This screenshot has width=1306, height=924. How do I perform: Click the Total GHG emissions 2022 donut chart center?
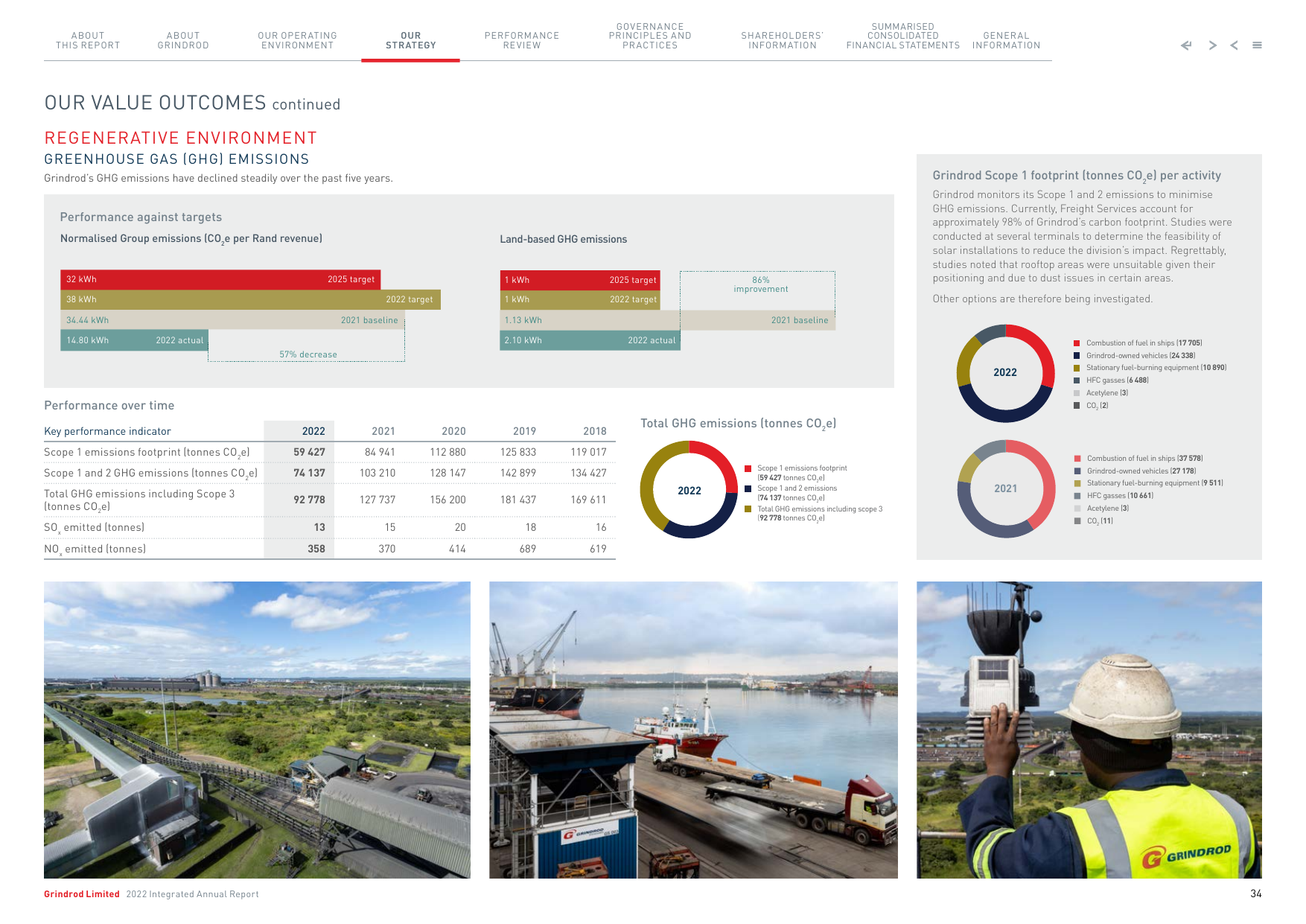click(689, 490)
